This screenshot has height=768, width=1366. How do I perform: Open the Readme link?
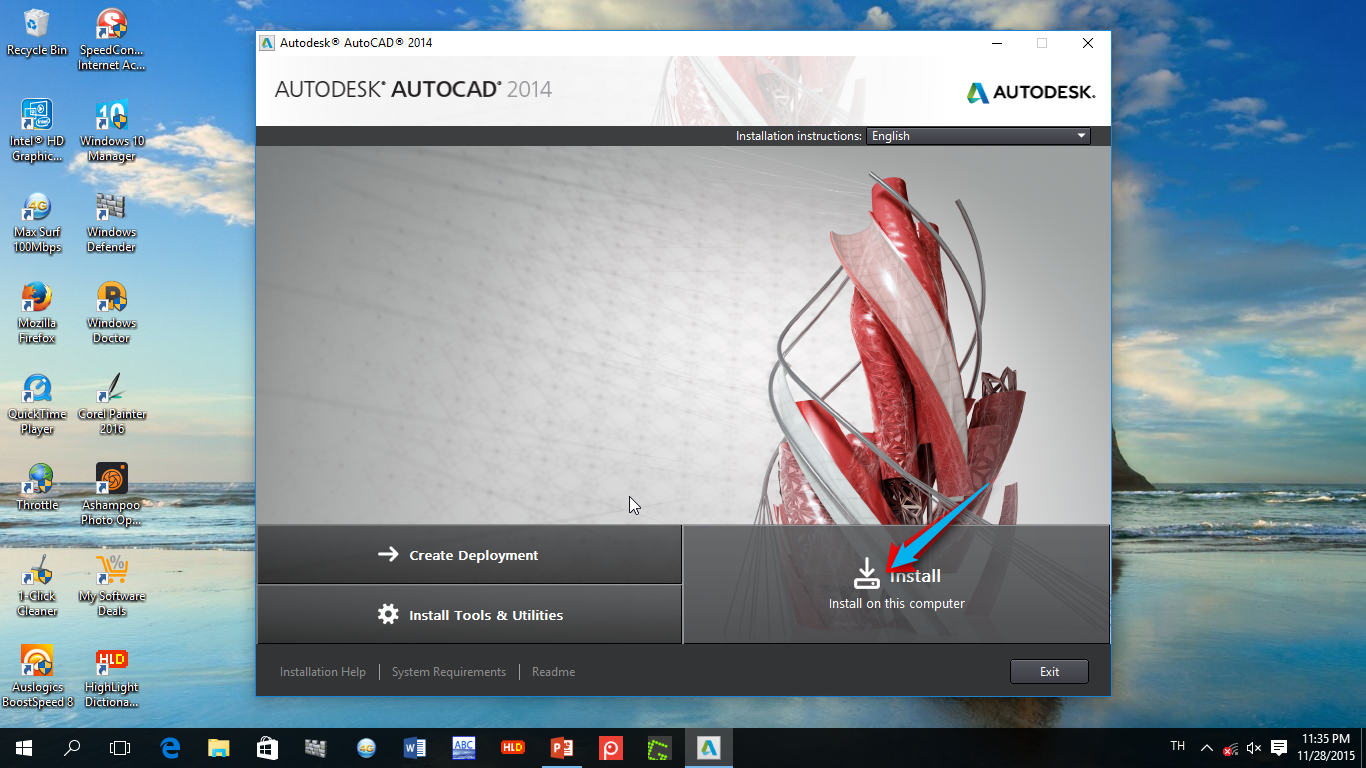point(553,672)
